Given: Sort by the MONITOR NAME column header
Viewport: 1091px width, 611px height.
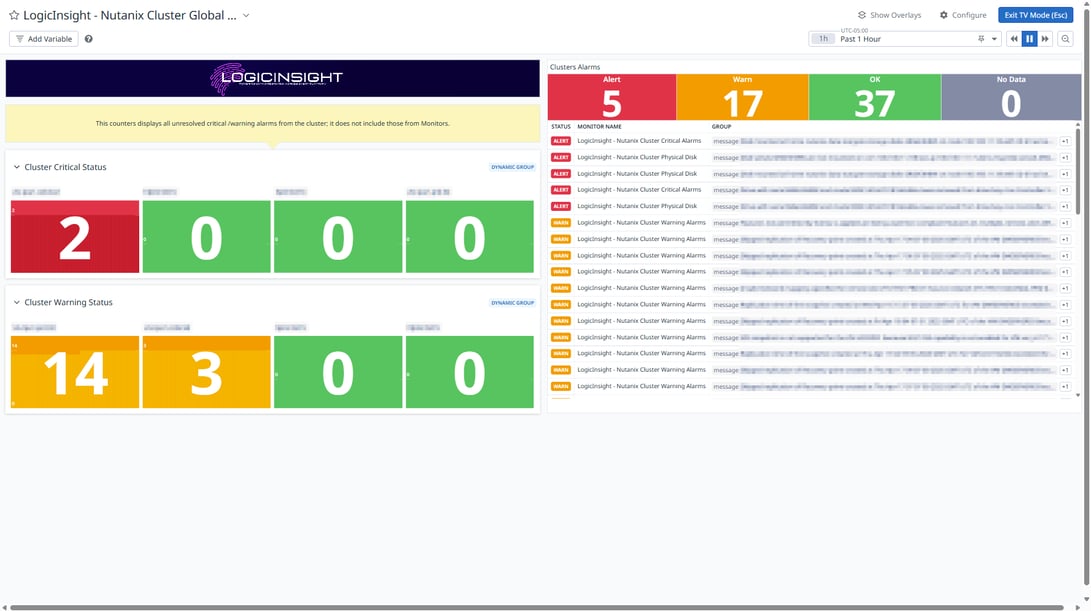Looking at the screenshot, I should click(599, 127).
